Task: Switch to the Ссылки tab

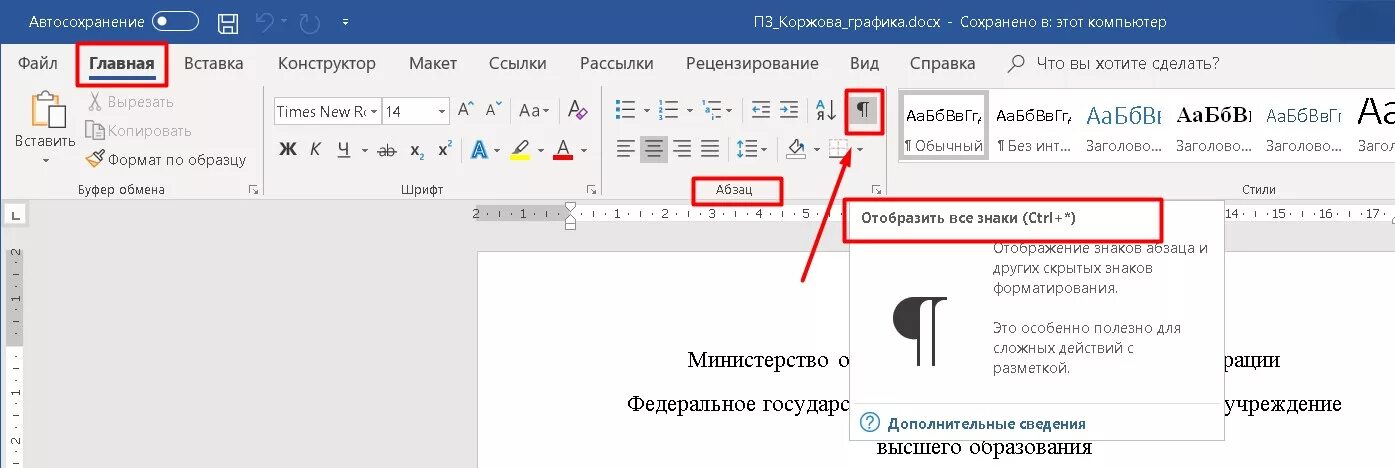Action: (x=518, y=63)
